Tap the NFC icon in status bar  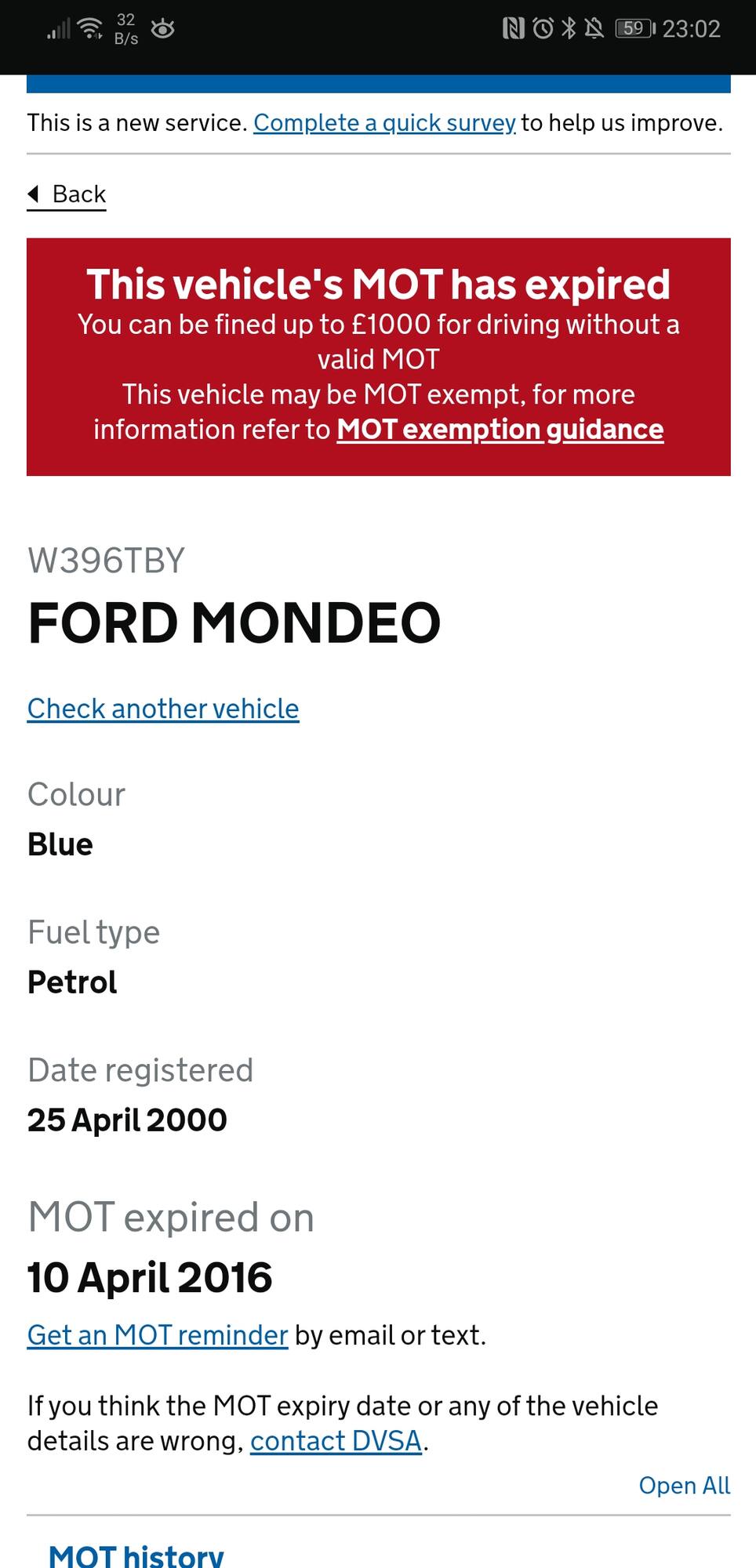[513, 29]
